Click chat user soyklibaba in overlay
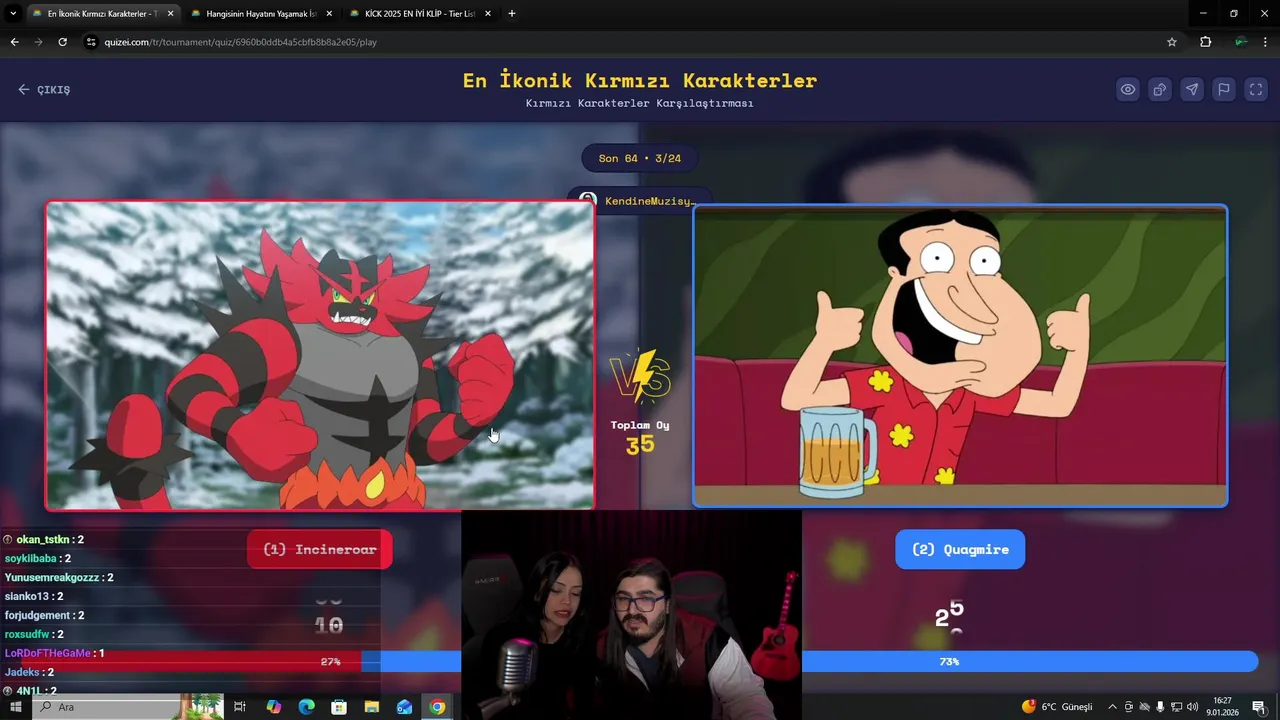 pos(30,559)
